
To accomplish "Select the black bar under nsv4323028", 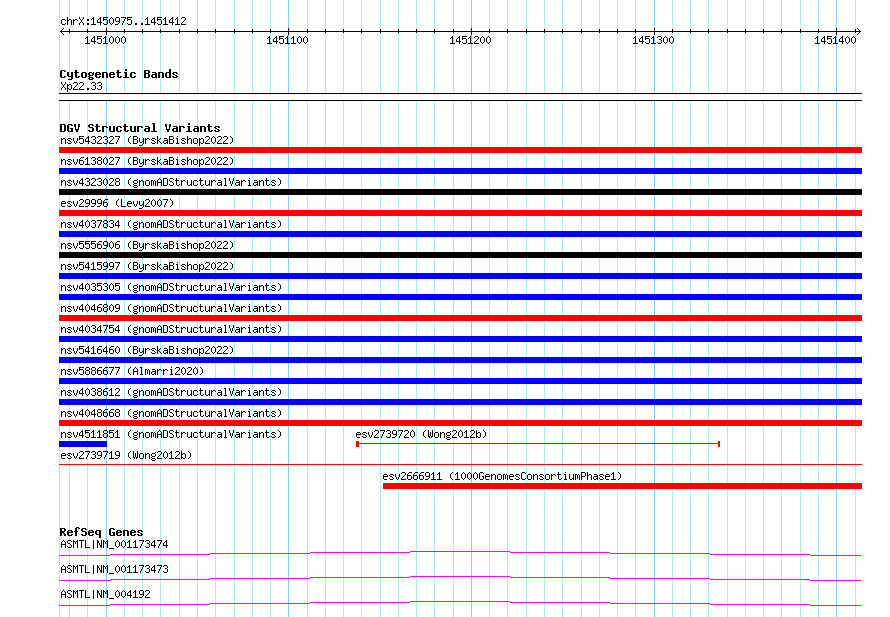I will pos(460,192).
